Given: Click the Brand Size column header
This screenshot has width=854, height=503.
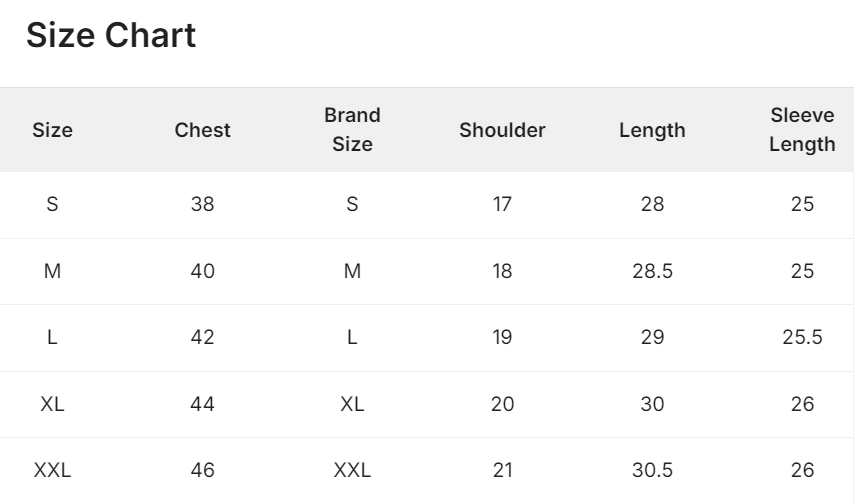Looking at the screenshot, I should (x=352, y=130).
